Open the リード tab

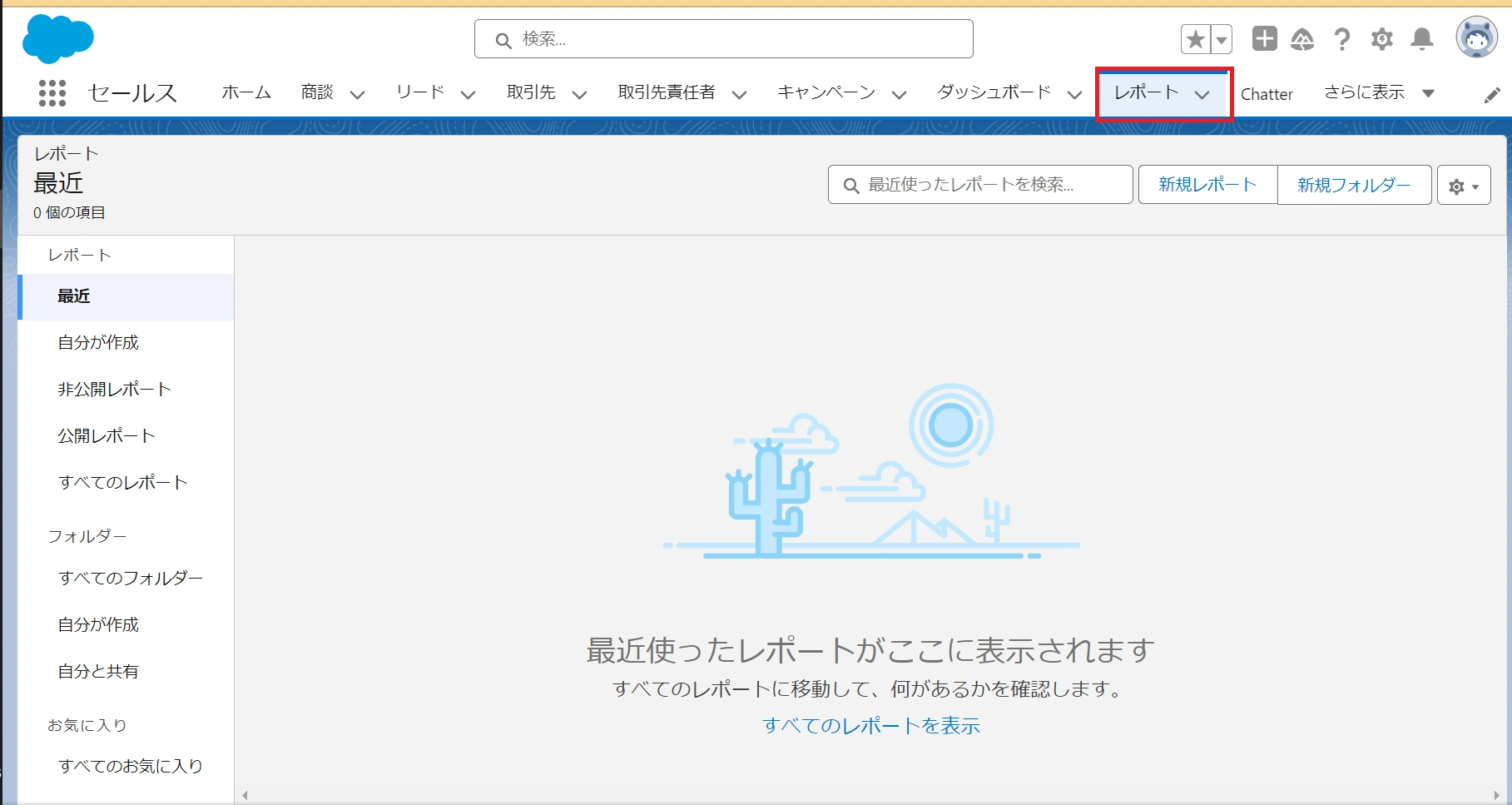420,92
